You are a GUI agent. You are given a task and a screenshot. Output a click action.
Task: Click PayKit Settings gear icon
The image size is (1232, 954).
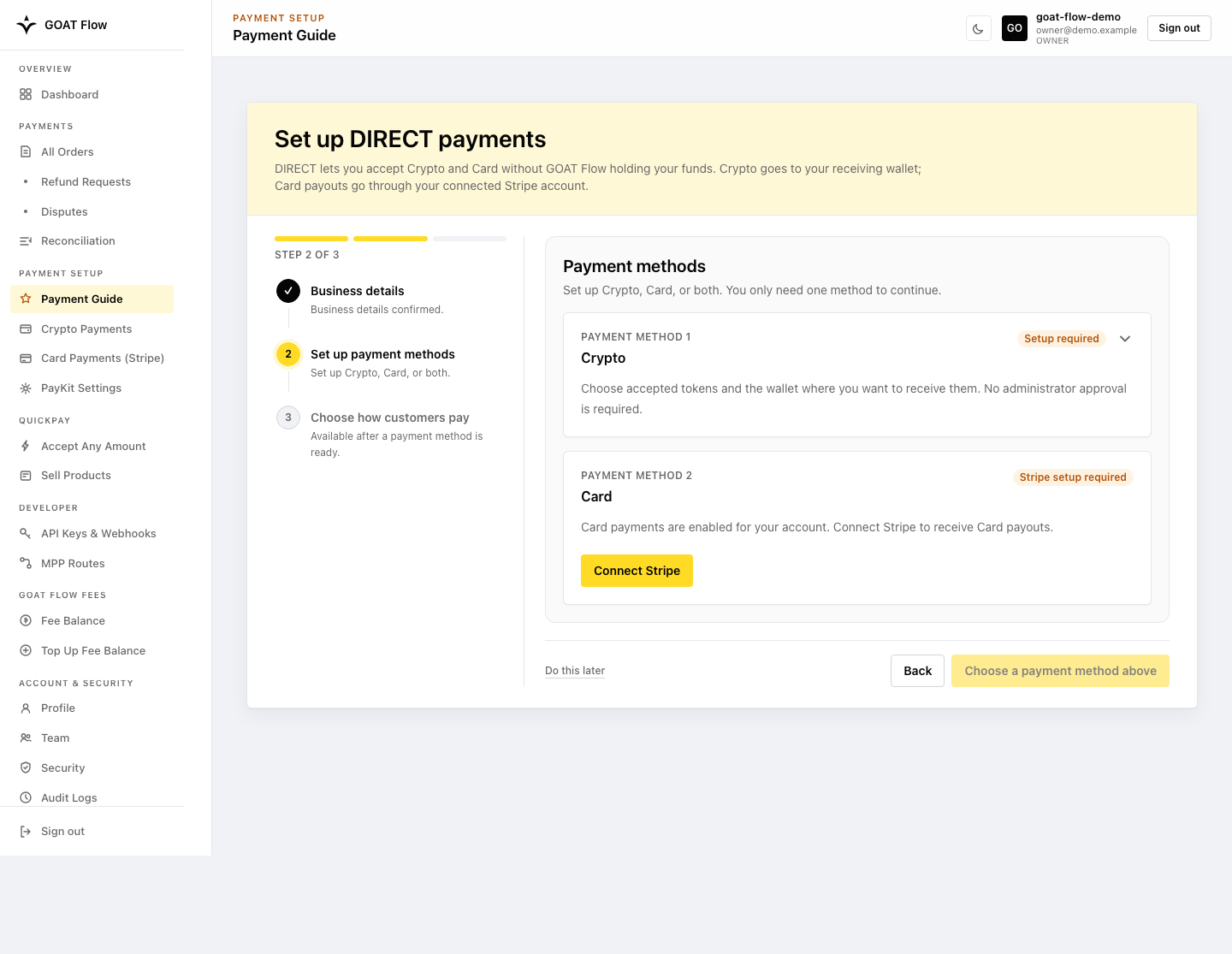26,388
